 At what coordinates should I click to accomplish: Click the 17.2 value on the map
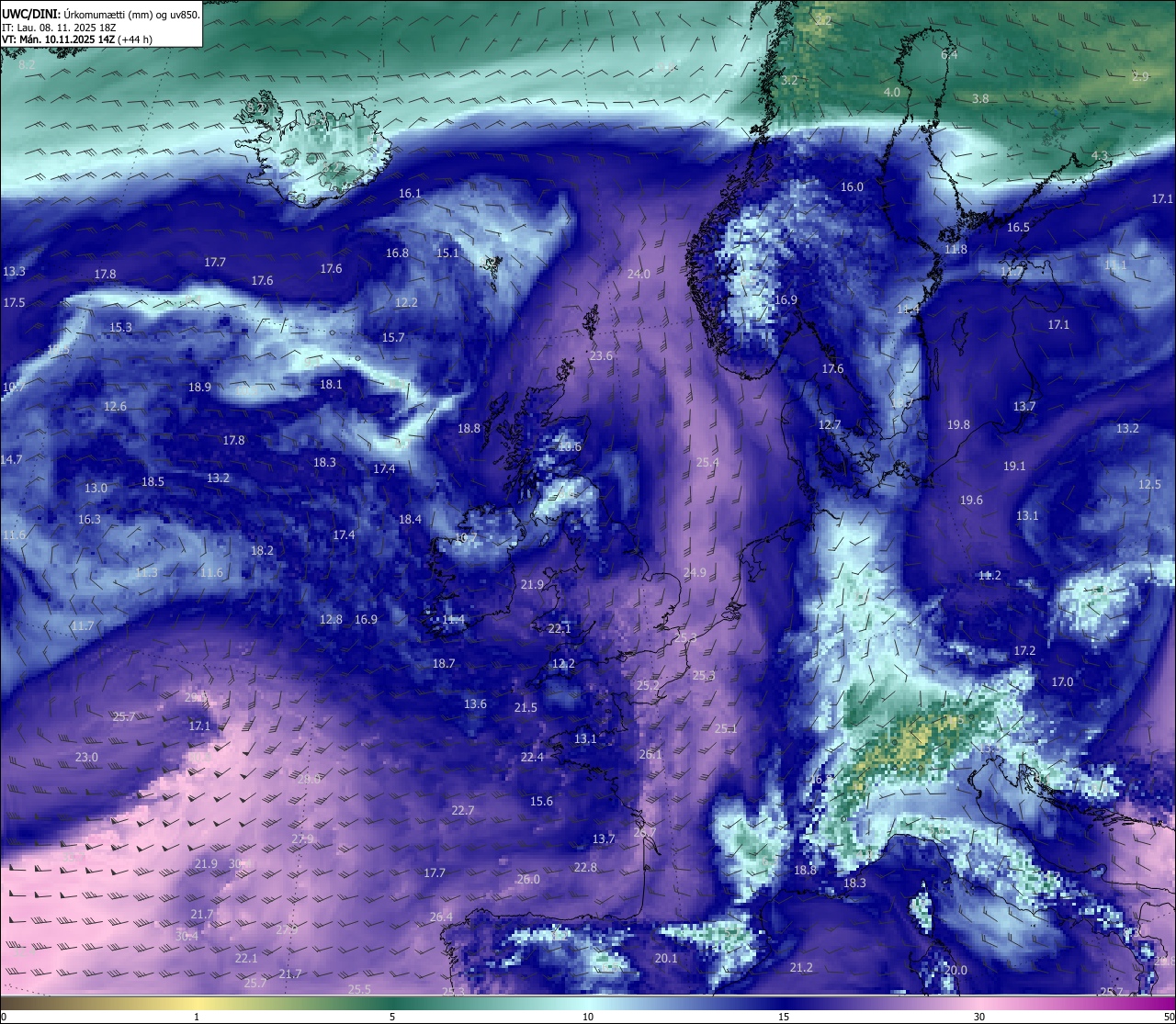click(x=1024, y=650)
